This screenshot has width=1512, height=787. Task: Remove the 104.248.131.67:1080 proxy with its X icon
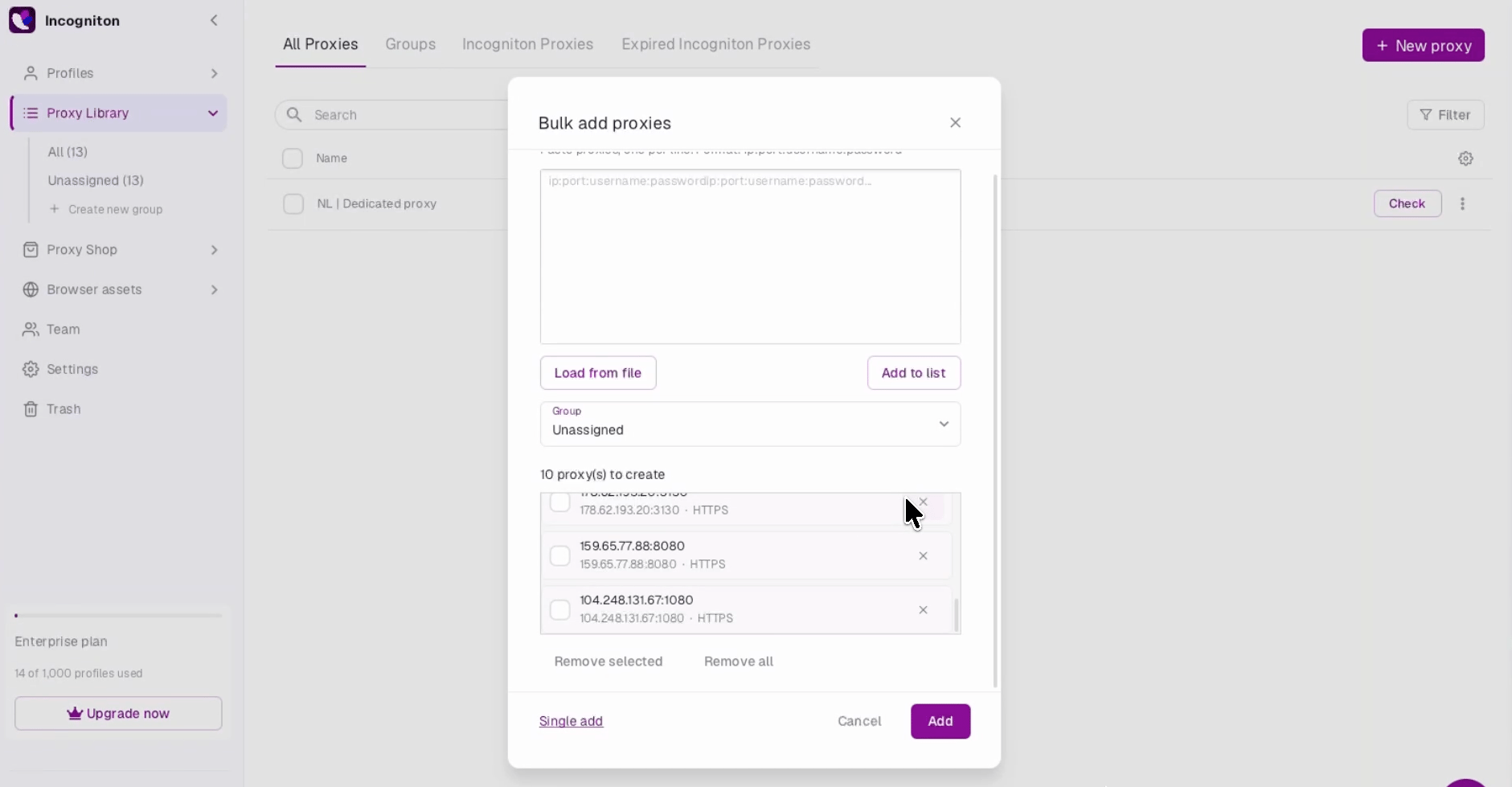click(x=923, y=610)
